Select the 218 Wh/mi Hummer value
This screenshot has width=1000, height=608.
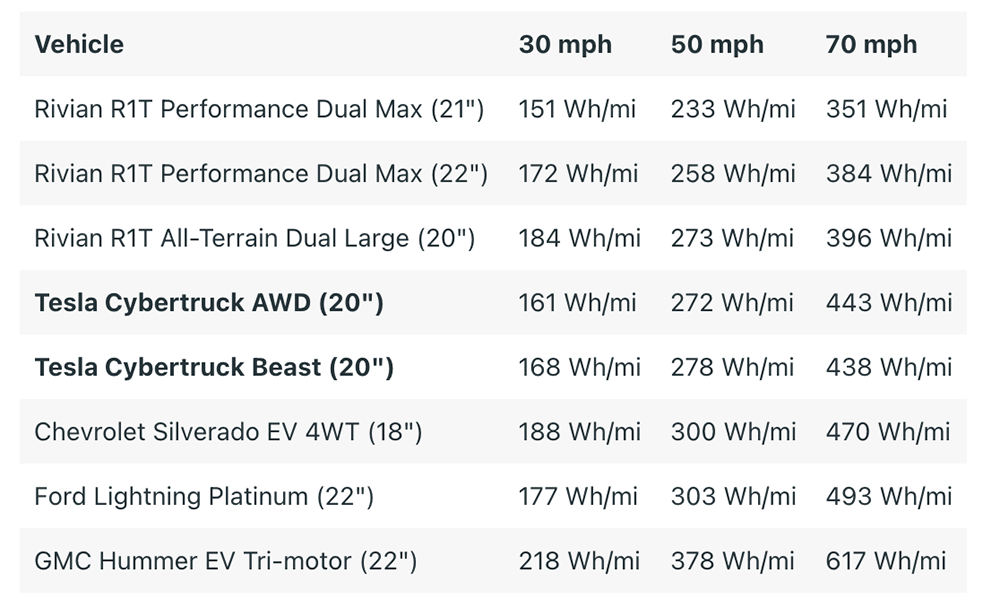pos(579,561)
